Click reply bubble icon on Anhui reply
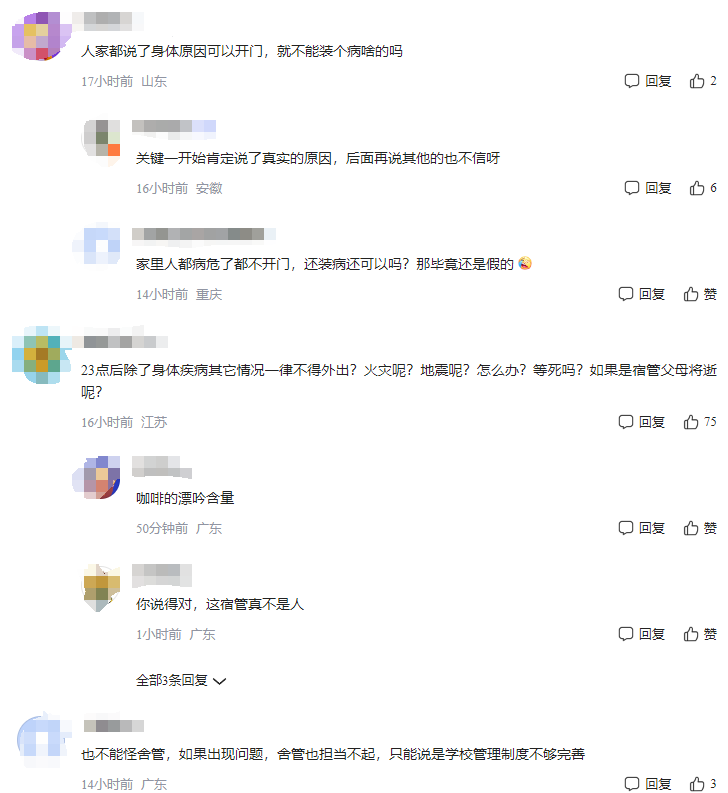The height and width of the screenshot is (793, 728). [631, 188]
